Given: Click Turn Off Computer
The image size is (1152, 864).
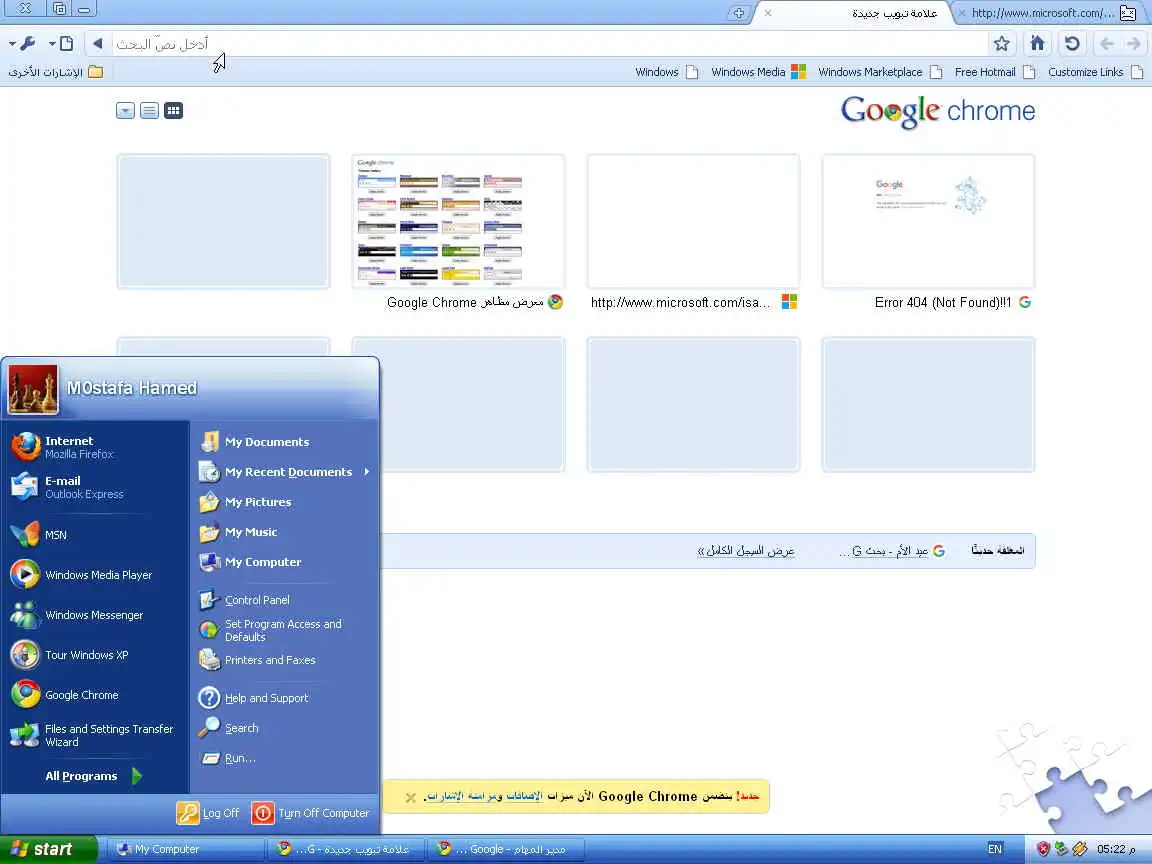Looking at the screenshot, I should [311, 813].
